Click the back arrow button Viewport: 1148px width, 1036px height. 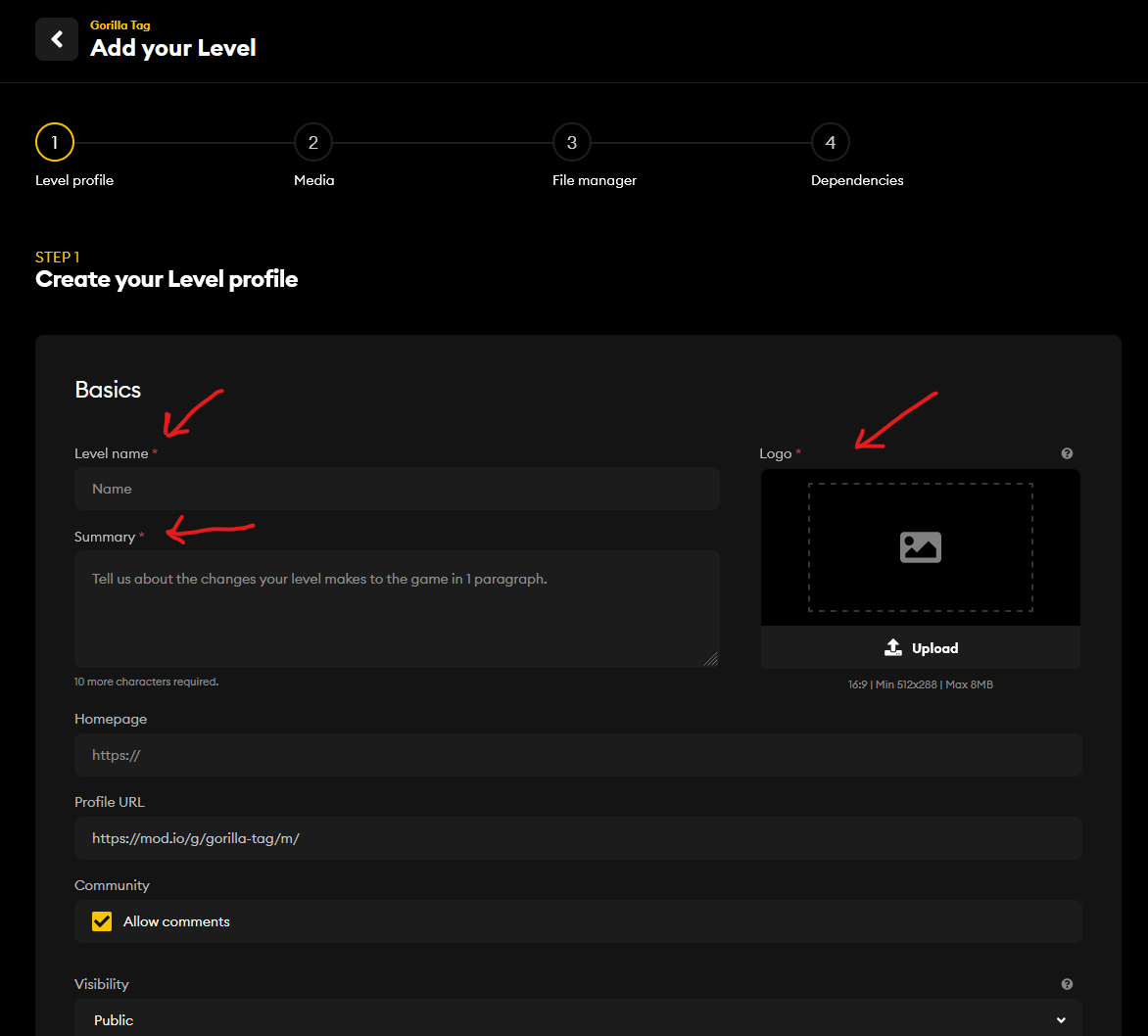tap(57, 39)
